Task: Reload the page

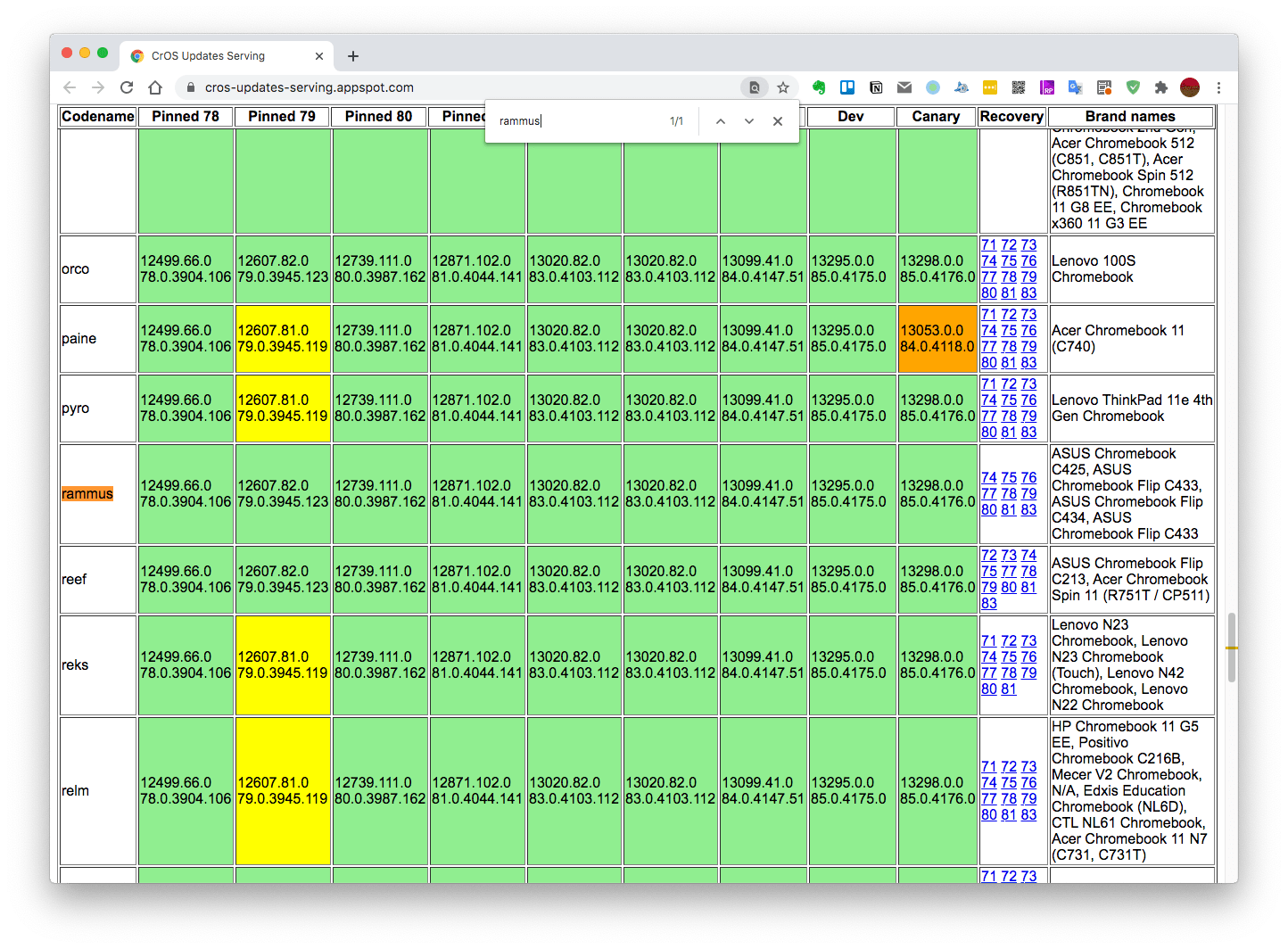Action: click(x=127, y=87)
